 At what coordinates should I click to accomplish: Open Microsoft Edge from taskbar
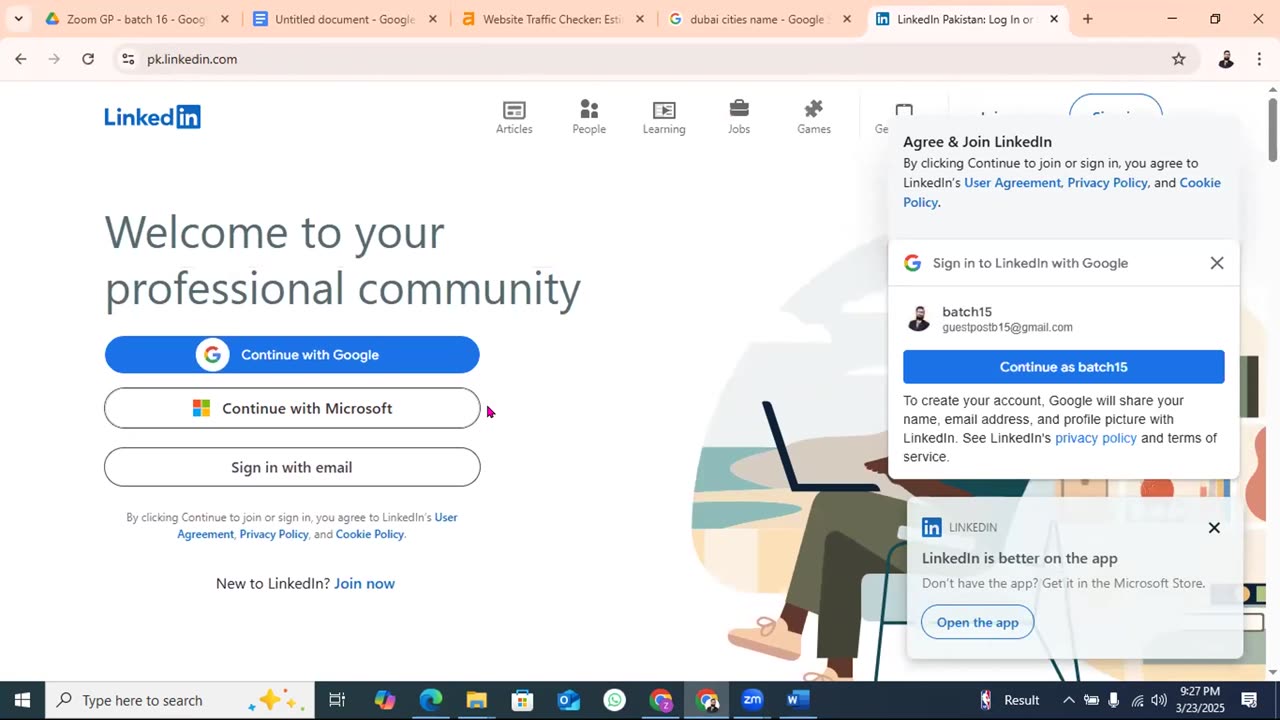[431, 700]
